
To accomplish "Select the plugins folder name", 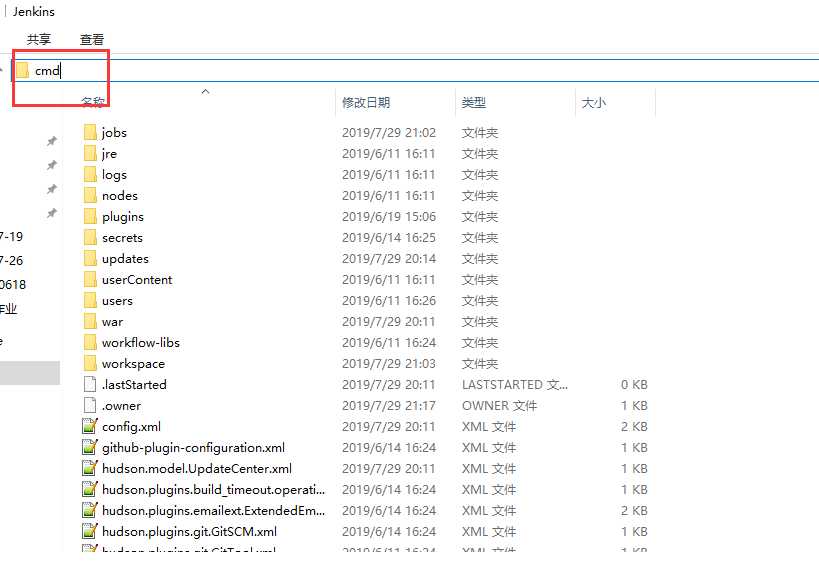I will [123, 217].
